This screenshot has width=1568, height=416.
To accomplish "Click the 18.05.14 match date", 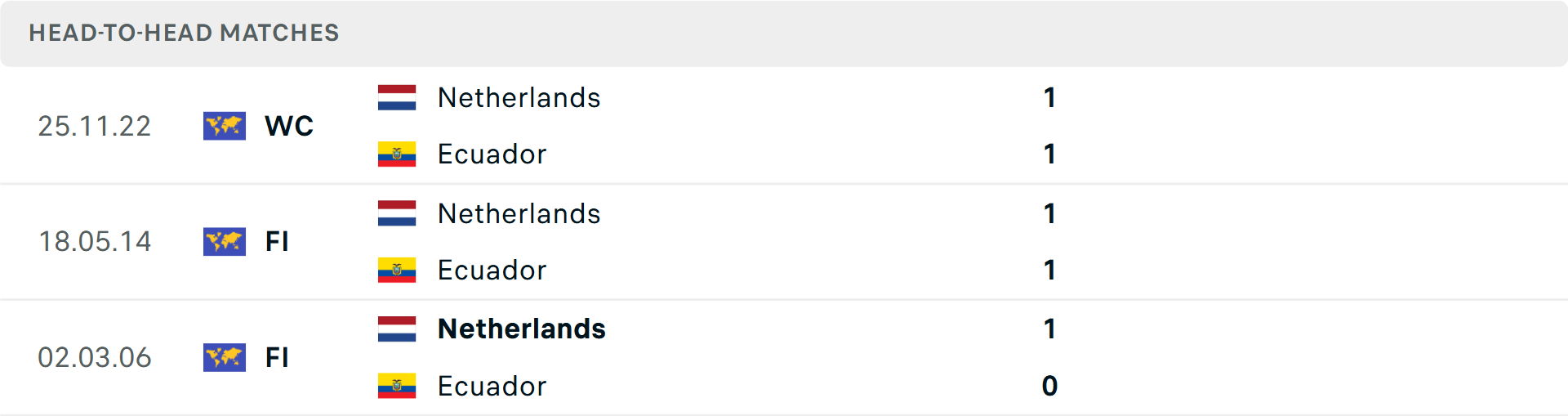I will [95, 242].
